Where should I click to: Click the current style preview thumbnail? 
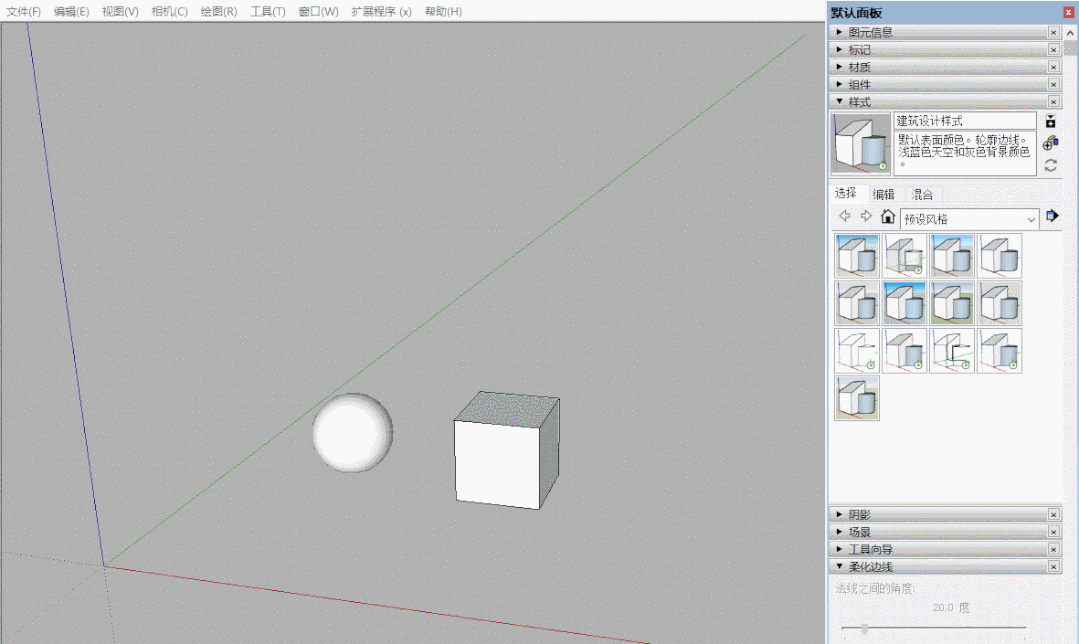[x=861, y=144]
